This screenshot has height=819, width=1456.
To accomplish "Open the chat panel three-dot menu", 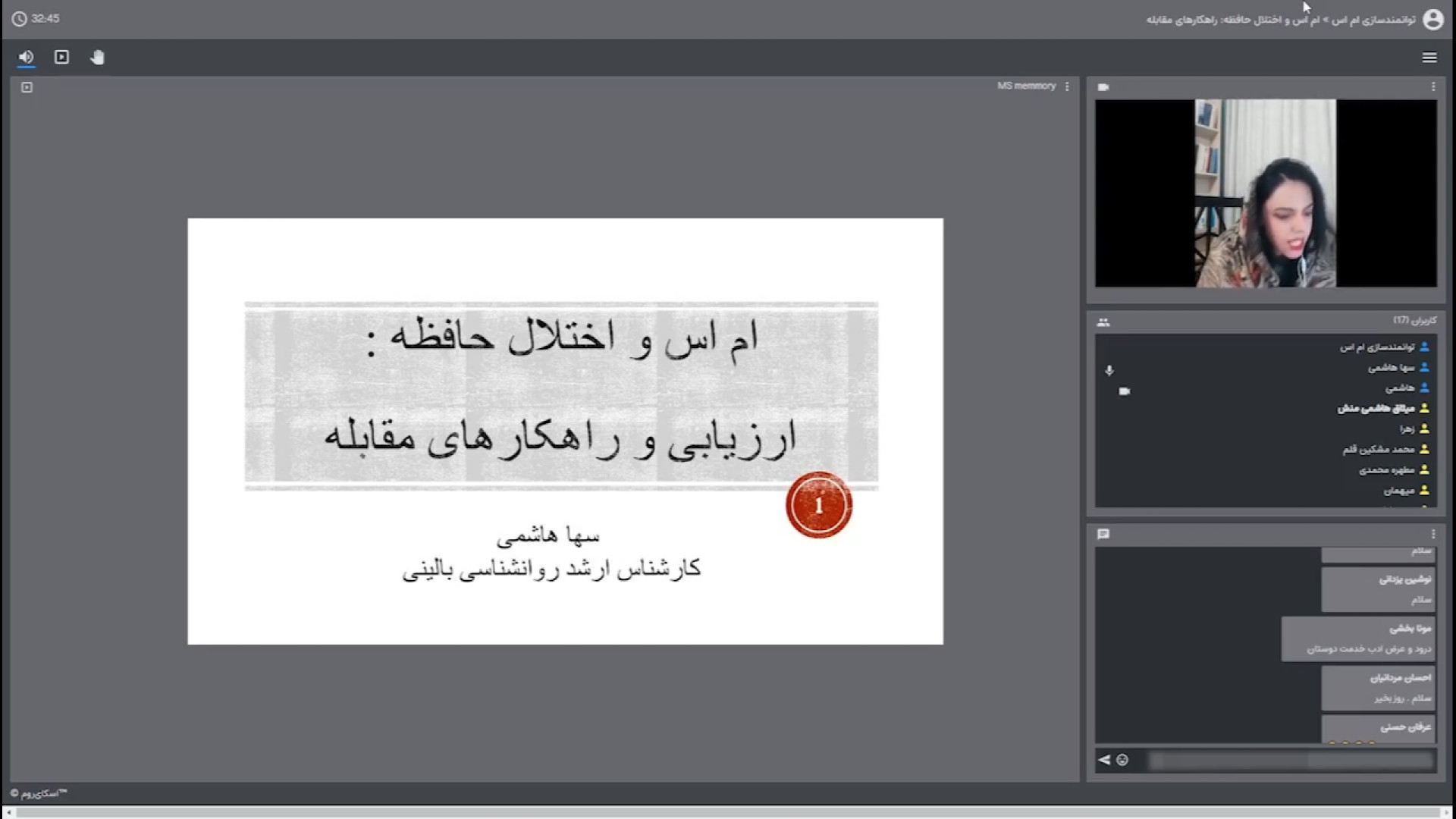I will tap(1432, 535).
